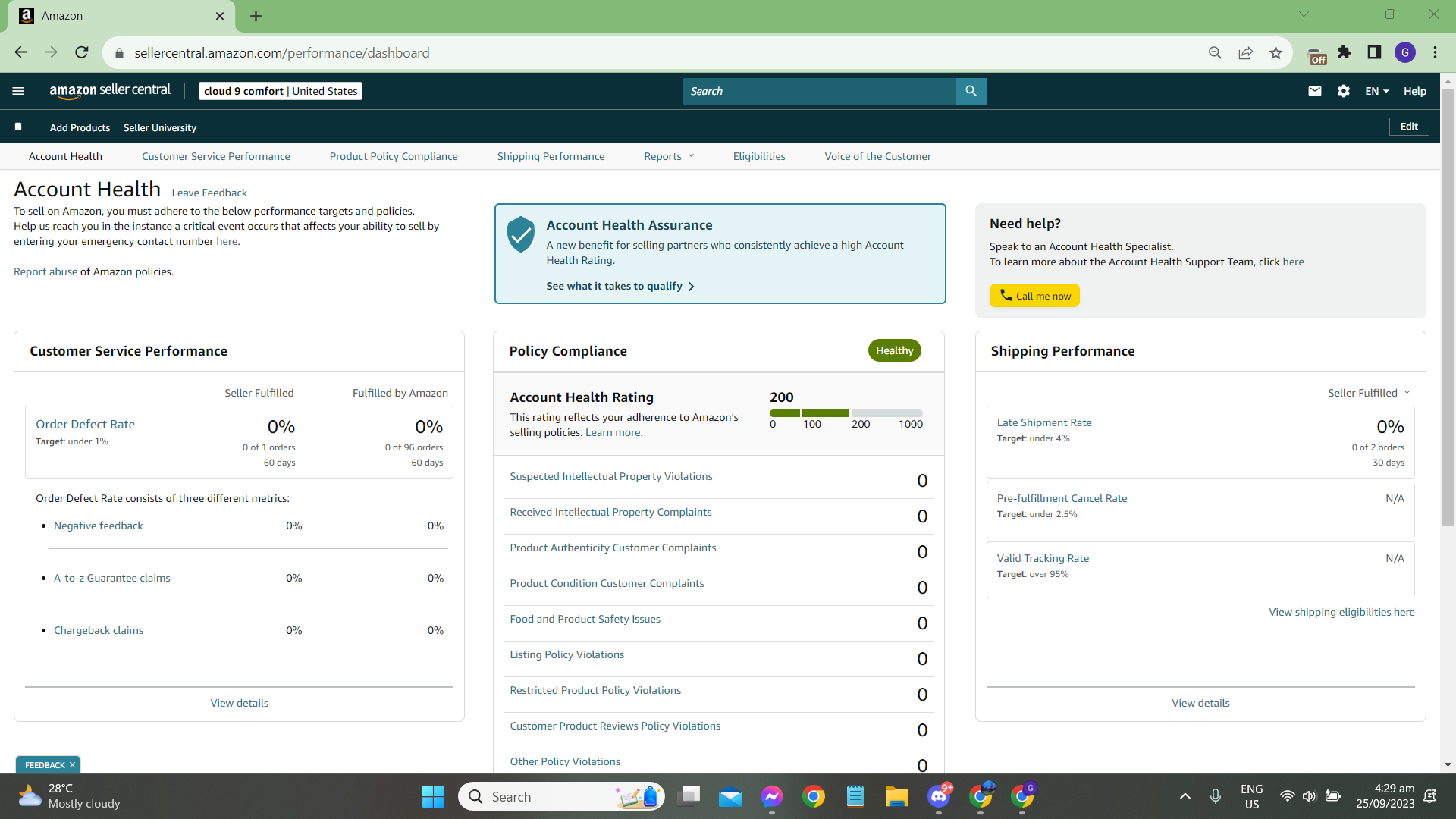The height and width of the screenshot is (819, 1456).
Task: Click the Edit button in the bookmarks bar
Action: [x=1409, y=127]
